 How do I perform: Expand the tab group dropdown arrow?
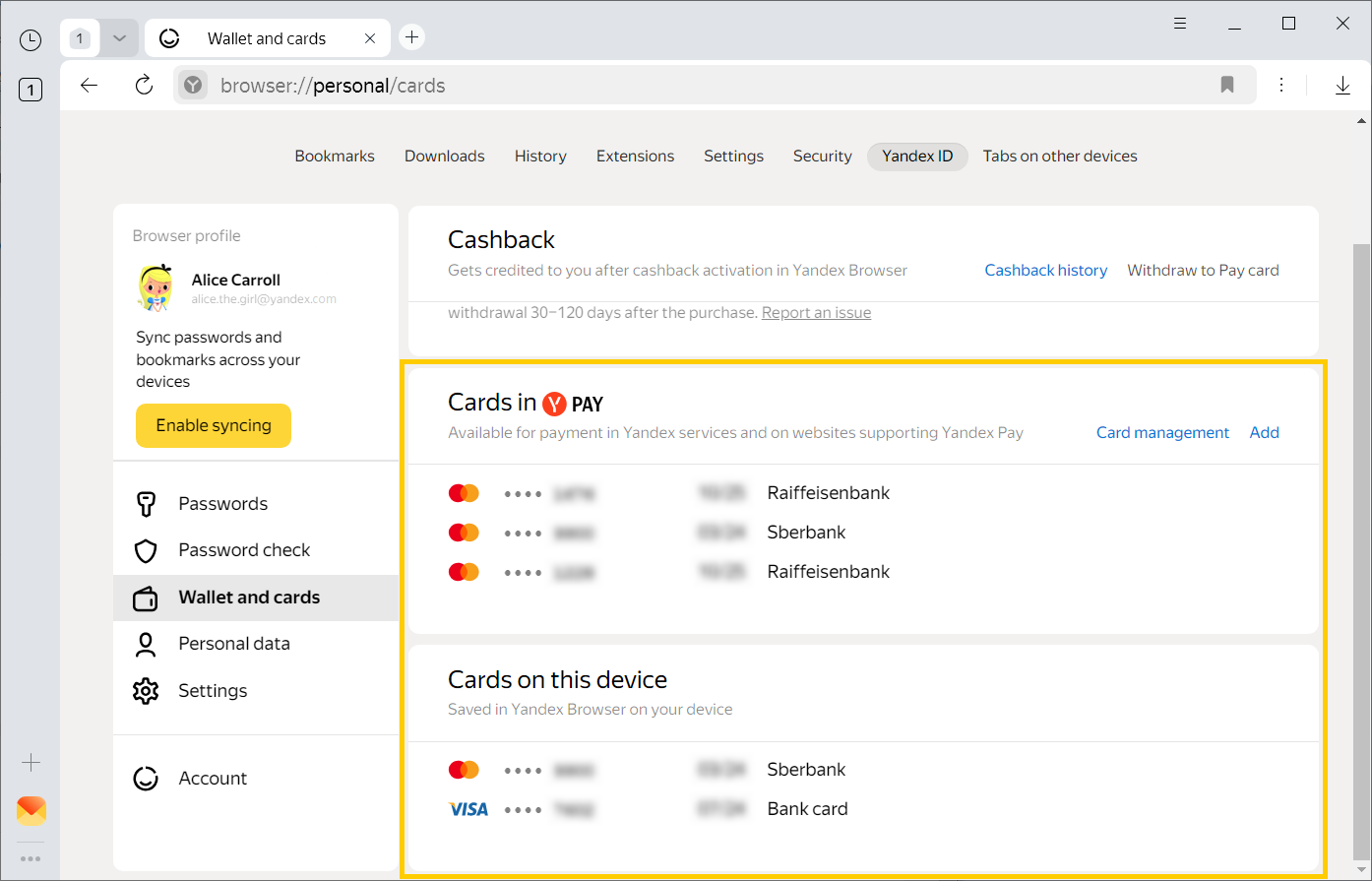coord(119,38)
